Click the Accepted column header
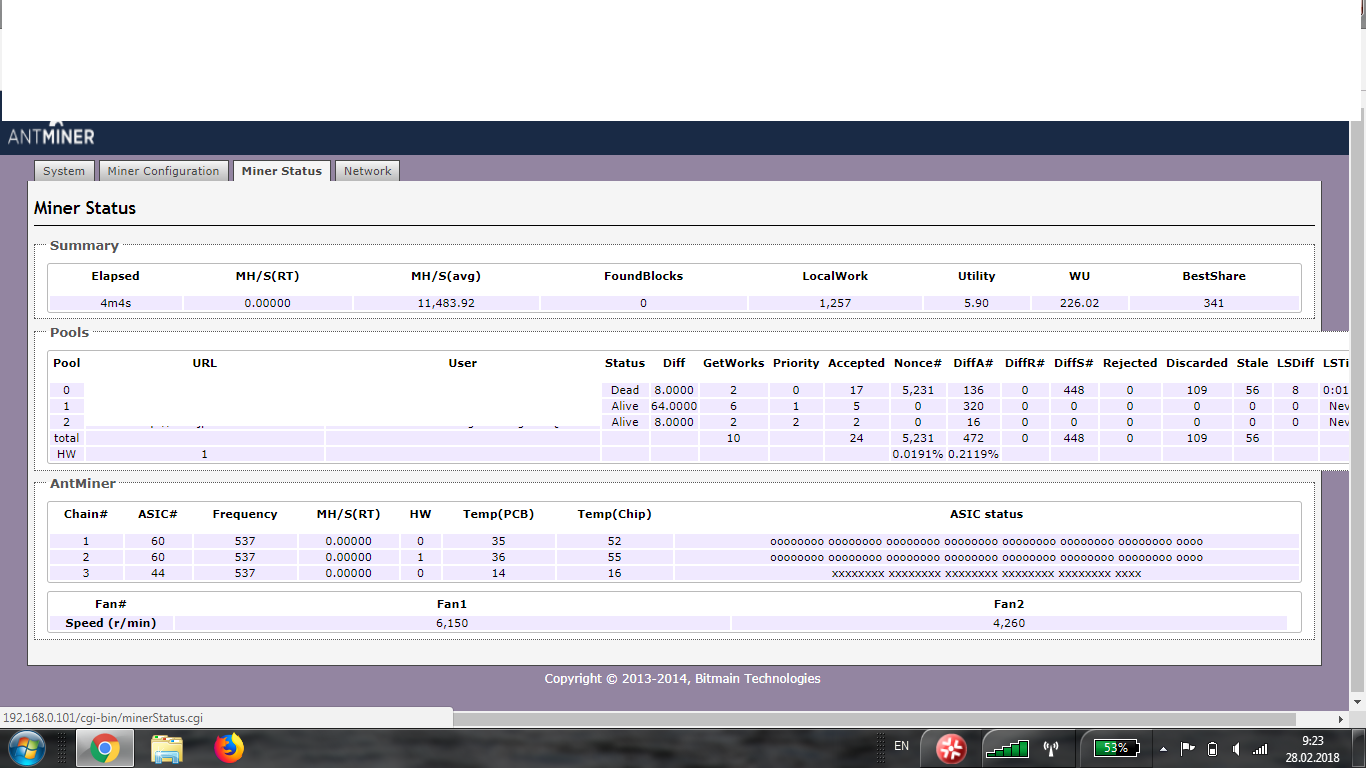The height and width of the screenshot is (768, 1366). [856, 363]
